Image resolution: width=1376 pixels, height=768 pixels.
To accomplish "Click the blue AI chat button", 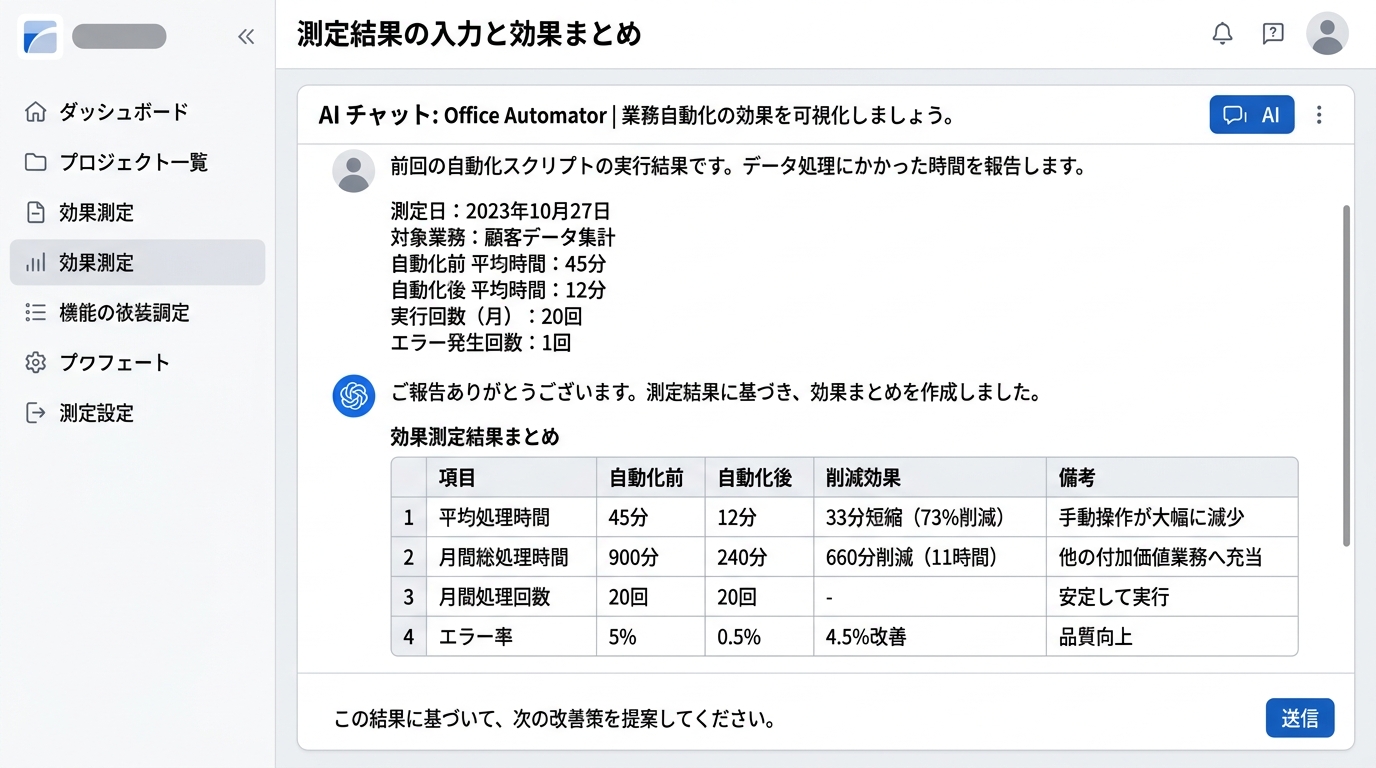I will click(x=1251, y=115).
